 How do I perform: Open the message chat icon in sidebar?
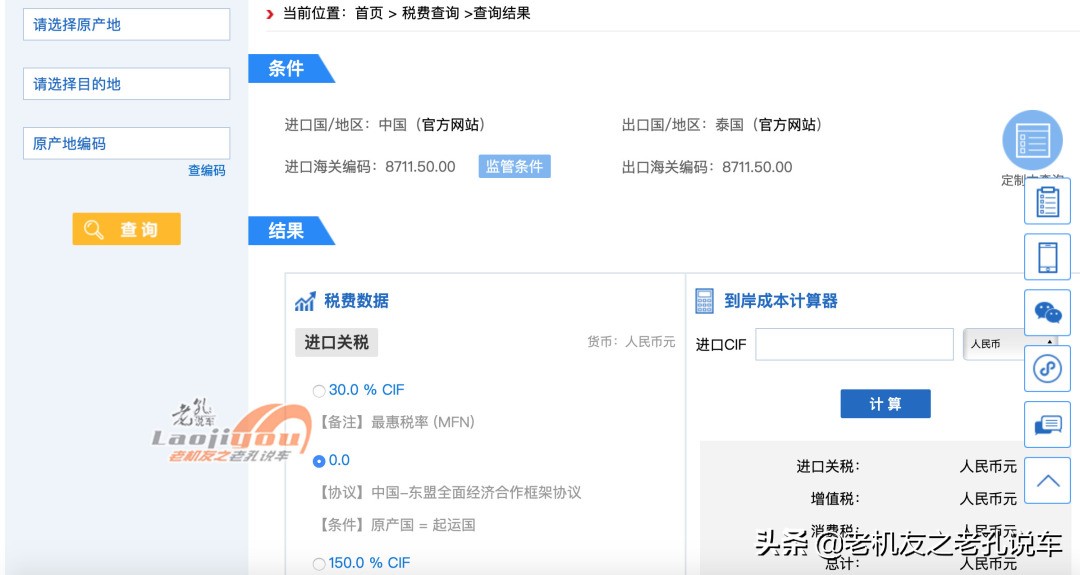(1048, 424)
